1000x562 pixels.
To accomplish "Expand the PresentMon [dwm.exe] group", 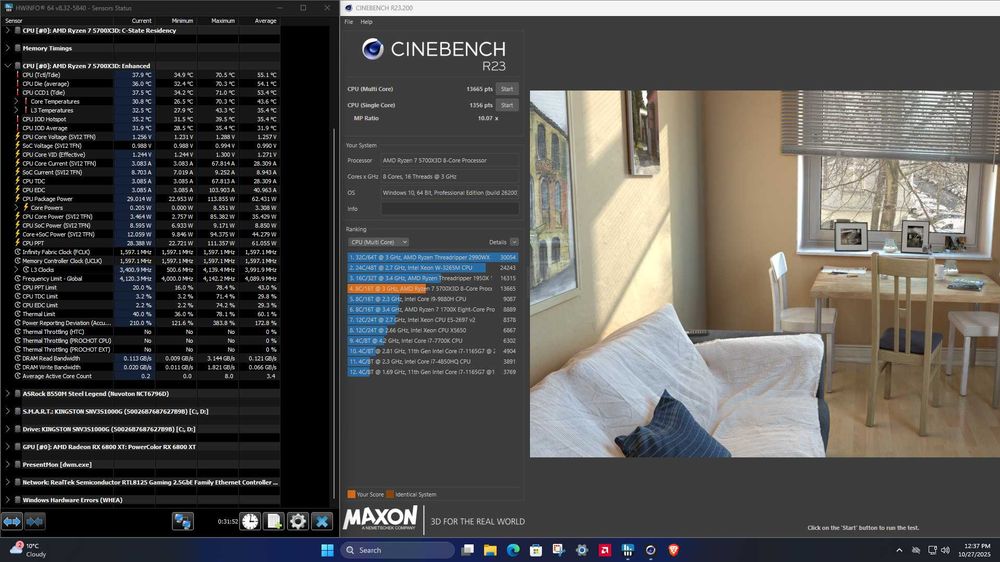I will pos(8,464).
